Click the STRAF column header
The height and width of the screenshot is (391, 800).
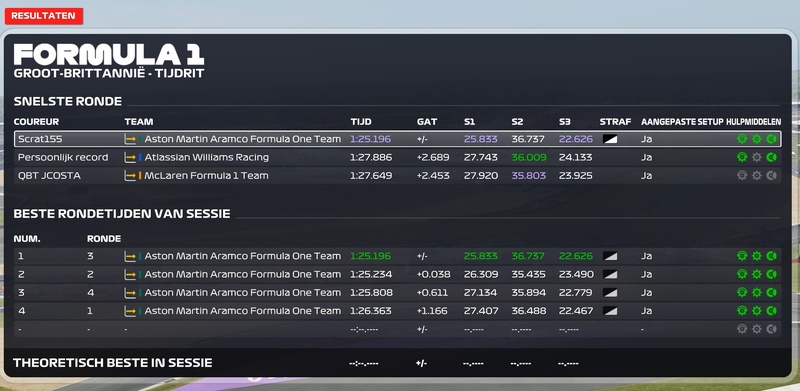pyautogui.click(x=615, y=122)
